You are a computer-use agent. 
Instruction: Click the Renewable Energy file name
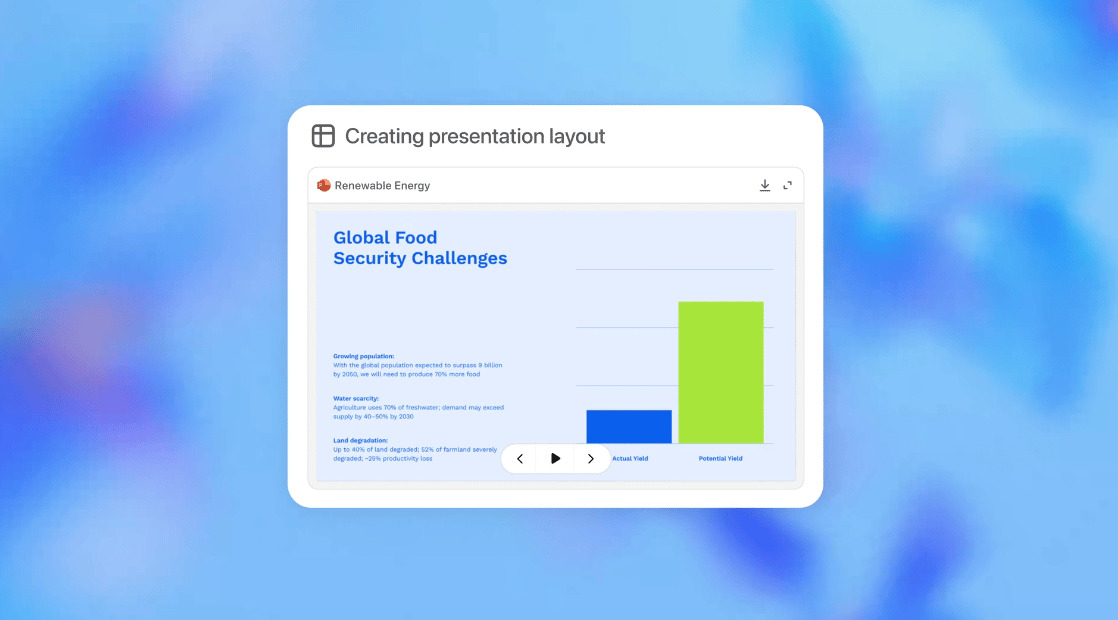[382, 185]
